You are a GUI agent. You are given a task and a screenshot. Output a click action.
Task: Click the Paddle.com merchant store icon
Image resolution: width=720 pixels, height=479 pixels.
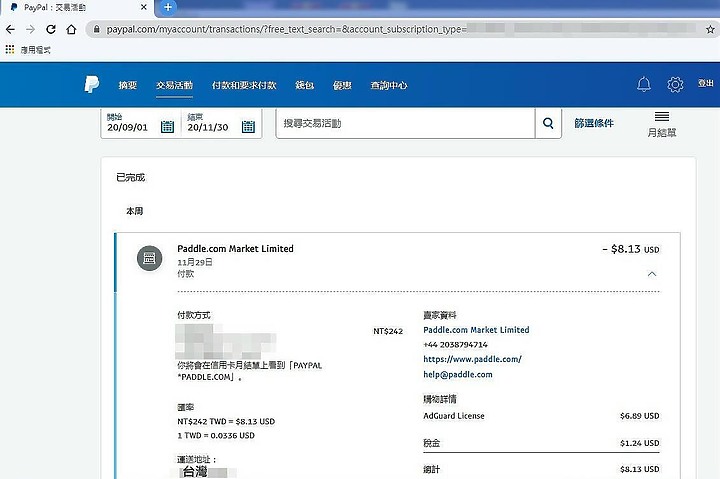(149, 258)
